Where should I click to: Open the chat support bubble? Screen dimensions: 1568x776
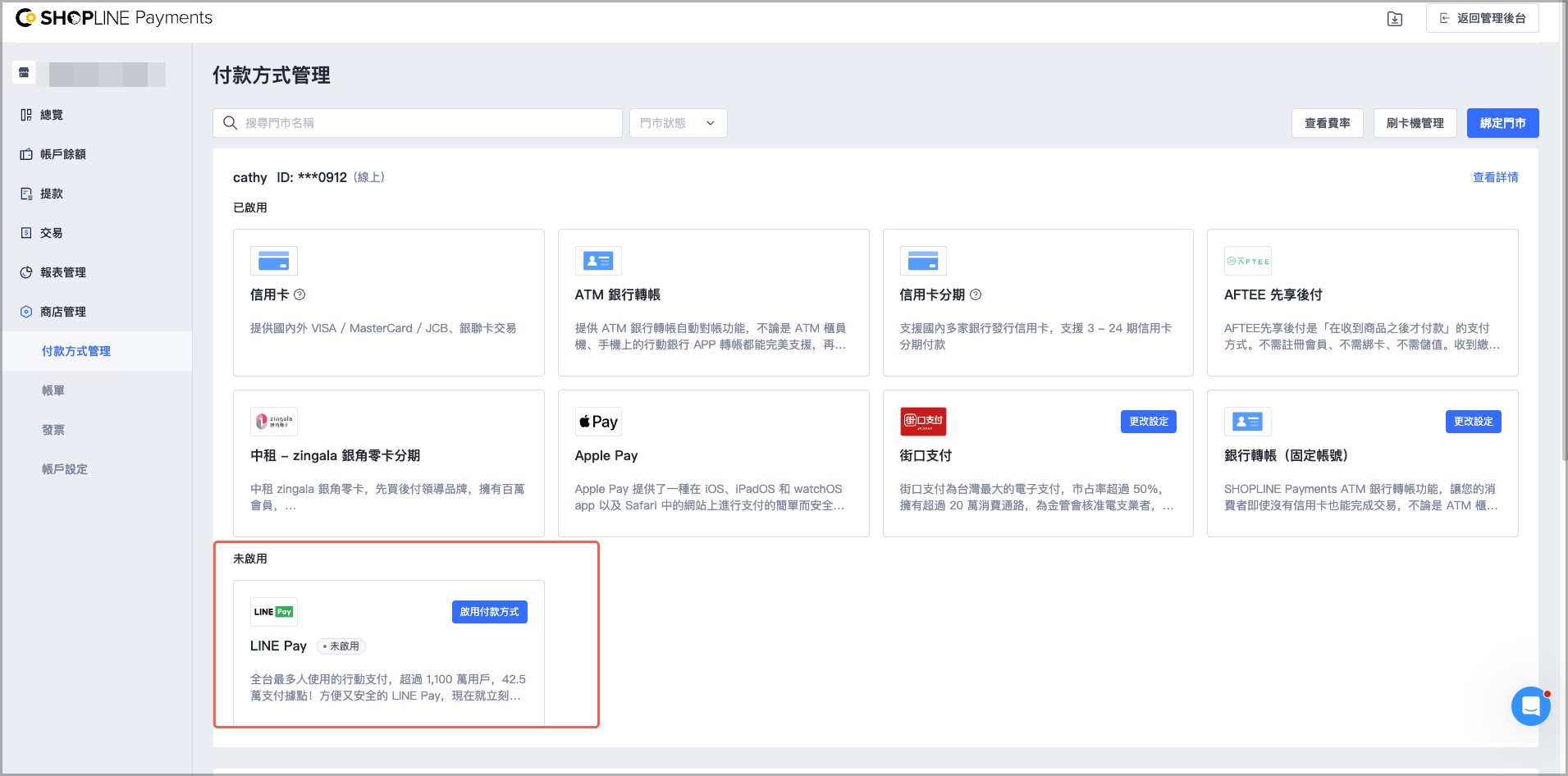1531,706
